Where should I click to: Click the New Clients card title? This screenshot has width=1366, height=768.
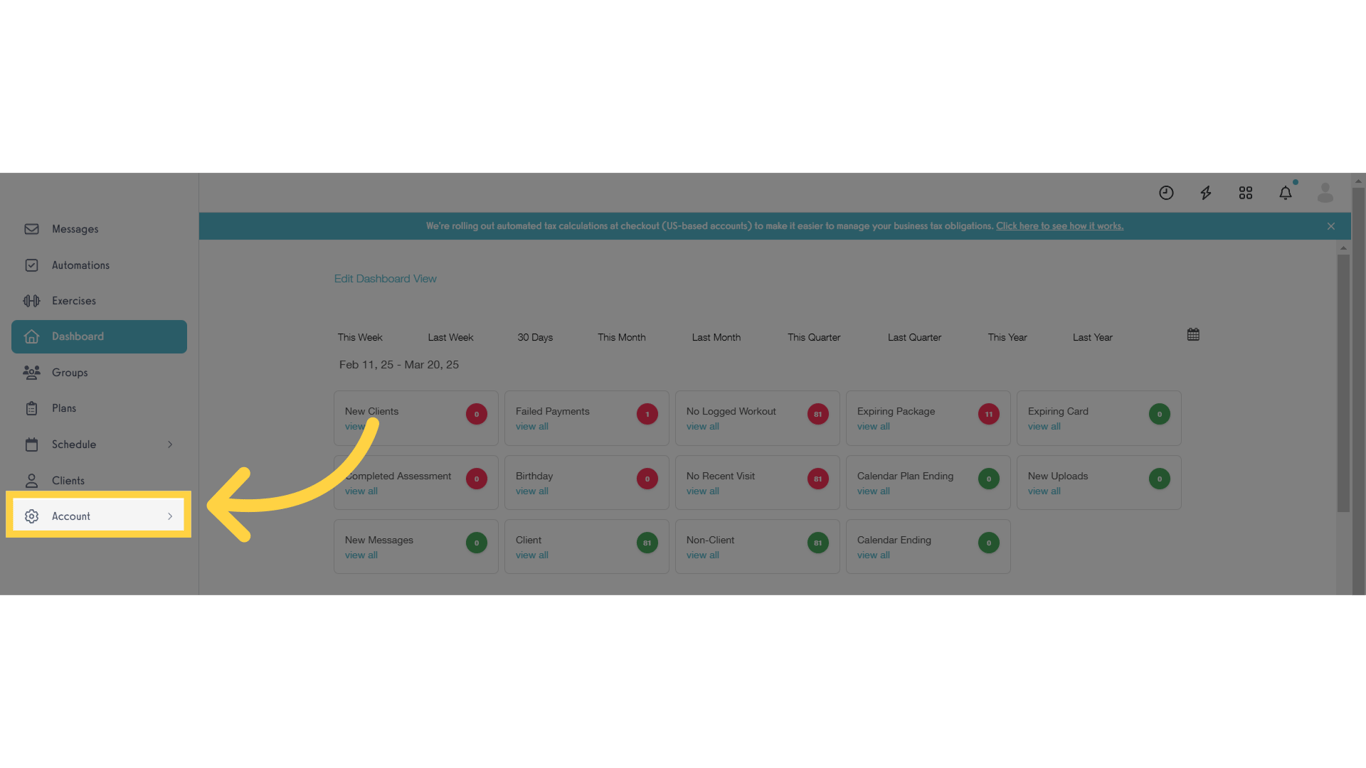(x=372, y=412)
